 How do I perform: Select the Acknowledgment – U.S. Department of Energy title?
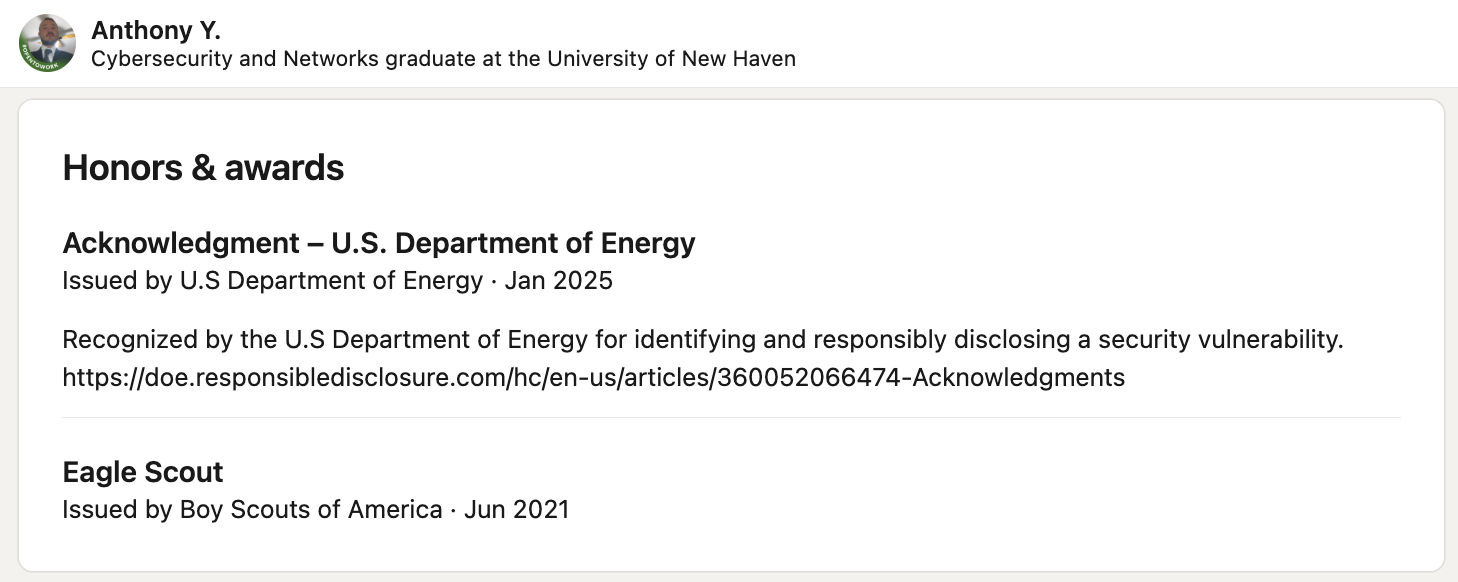[378, 243]
